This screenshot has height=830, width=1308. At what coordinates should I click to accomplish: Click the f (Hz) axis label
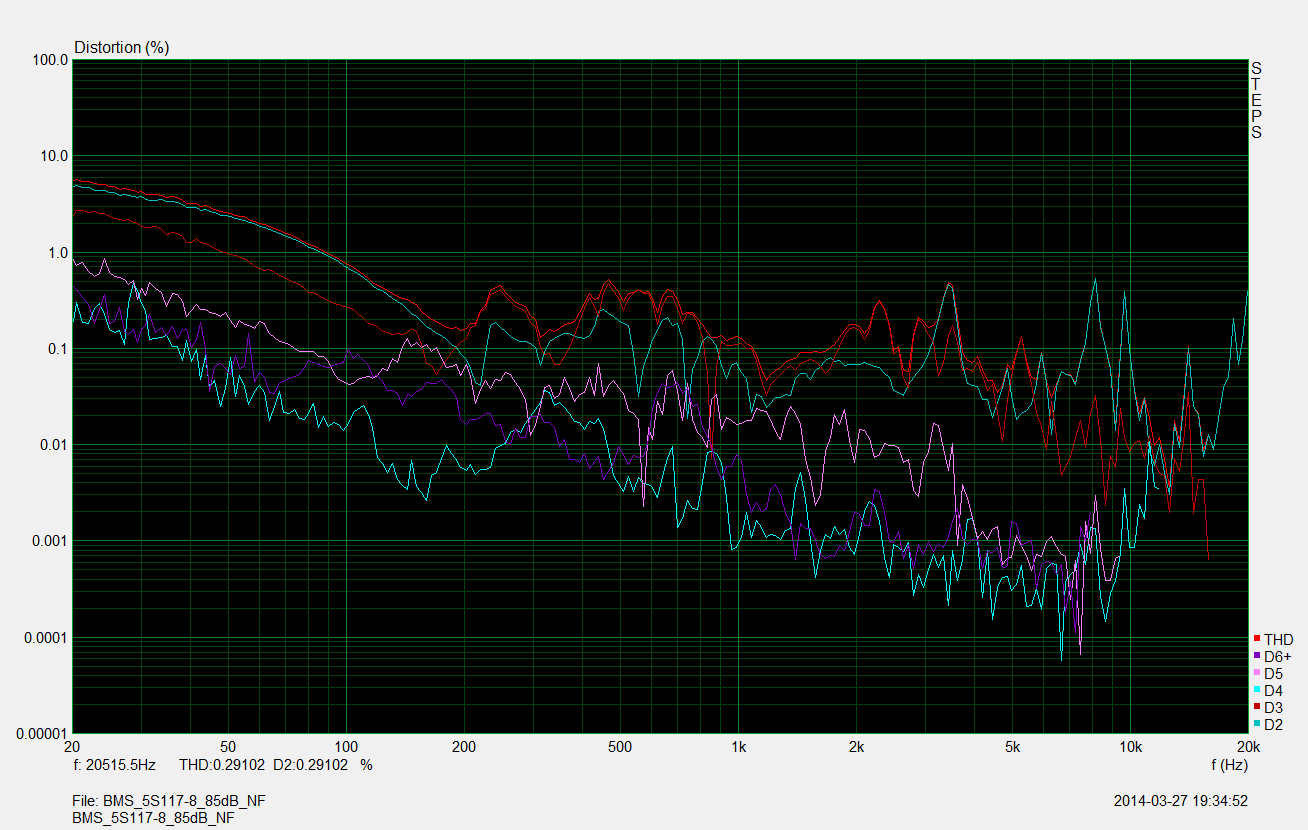pyautogui.click(x=1228, y=765)
